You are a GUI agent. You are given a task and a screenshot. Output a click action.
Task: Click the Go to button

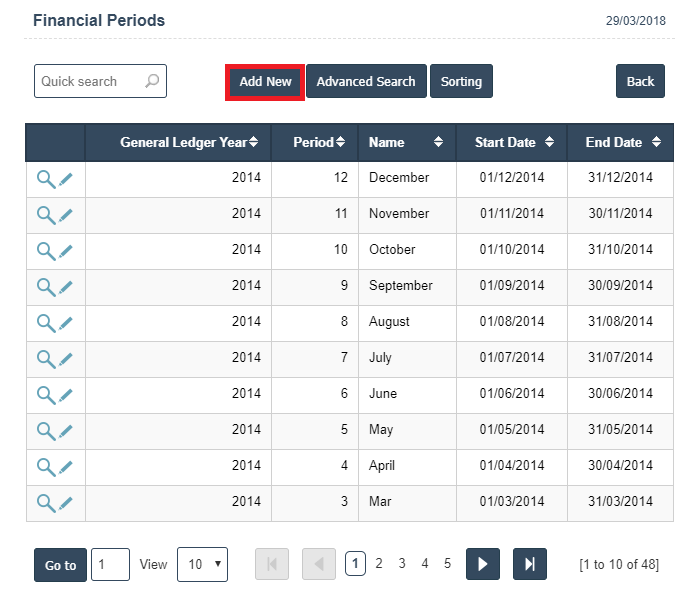(60, 565)
